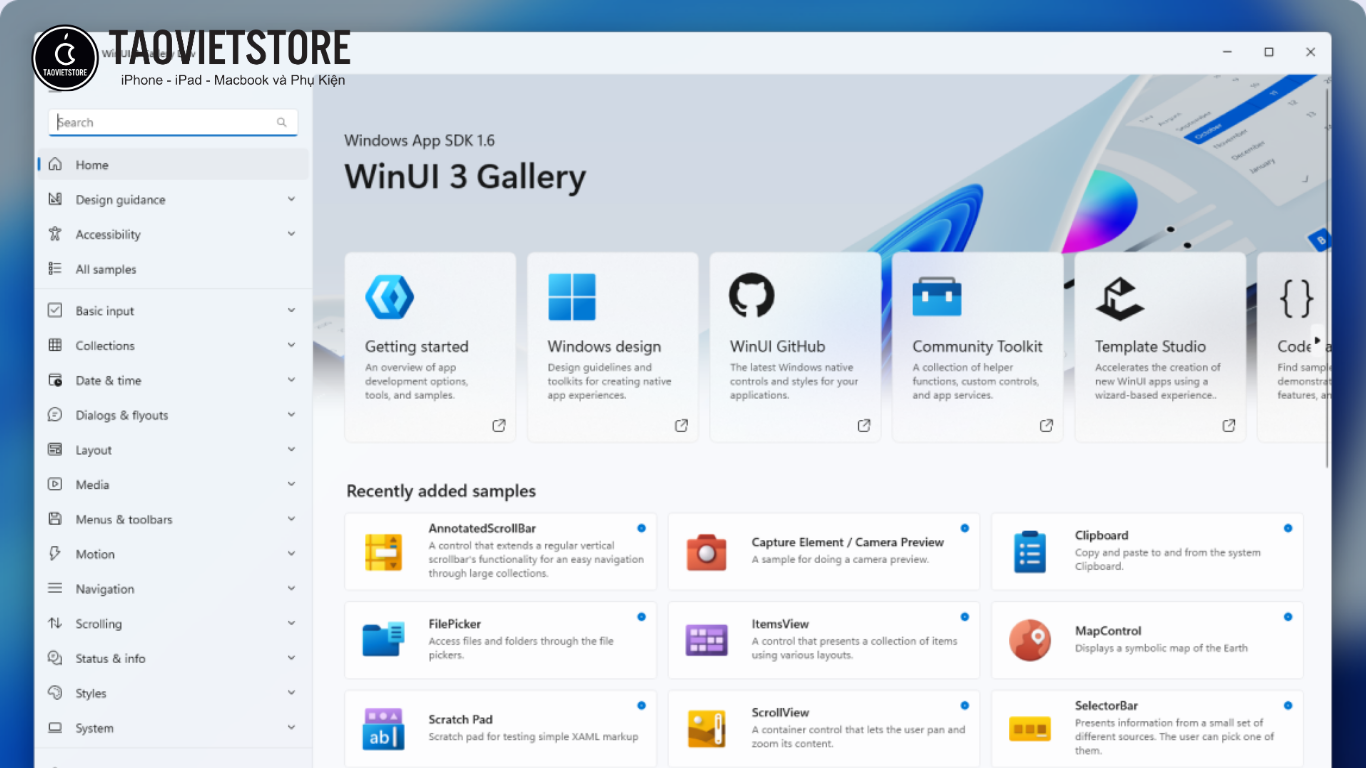1366x768 pixels.
Task: Open the Status & info section
Action: (x=173, y=658)
